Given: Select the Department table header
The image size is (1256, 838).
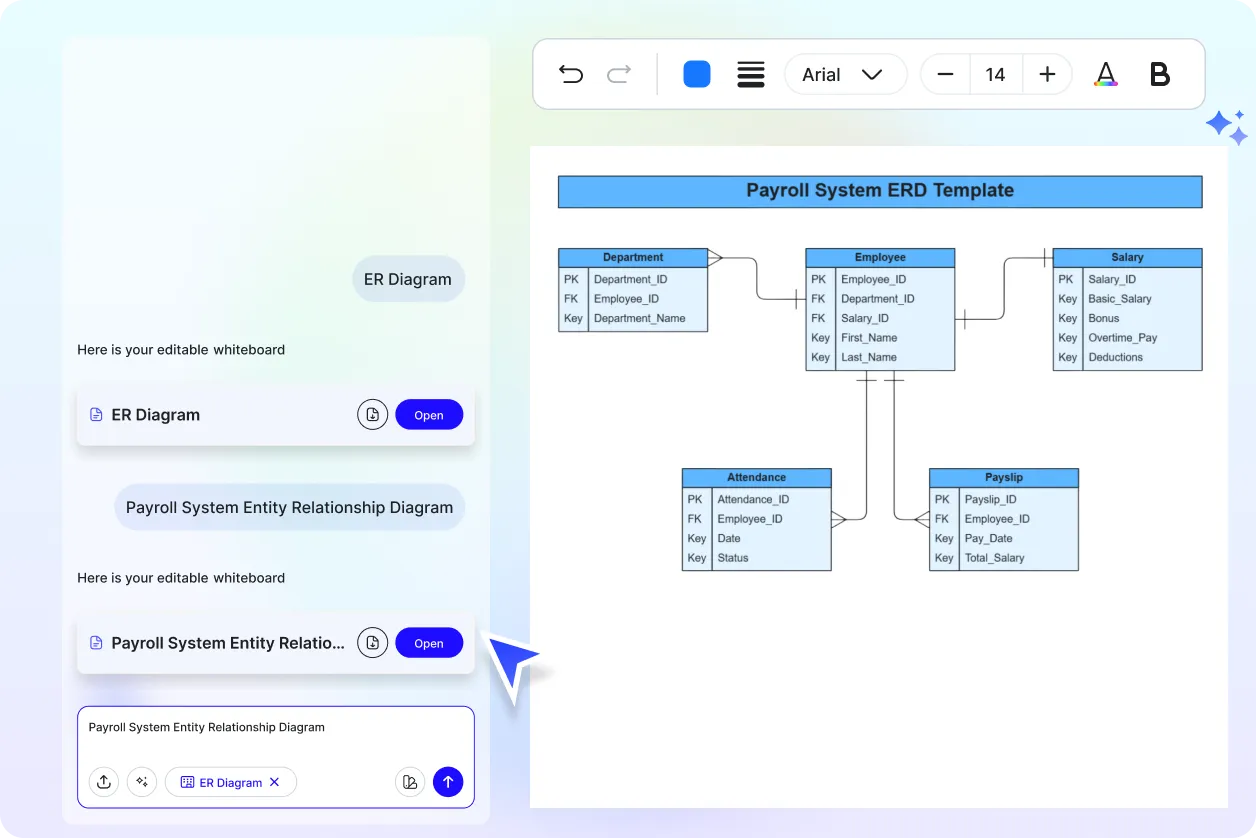Looking at the screenshot, I should pyautogui.click(x=633, y=257).
